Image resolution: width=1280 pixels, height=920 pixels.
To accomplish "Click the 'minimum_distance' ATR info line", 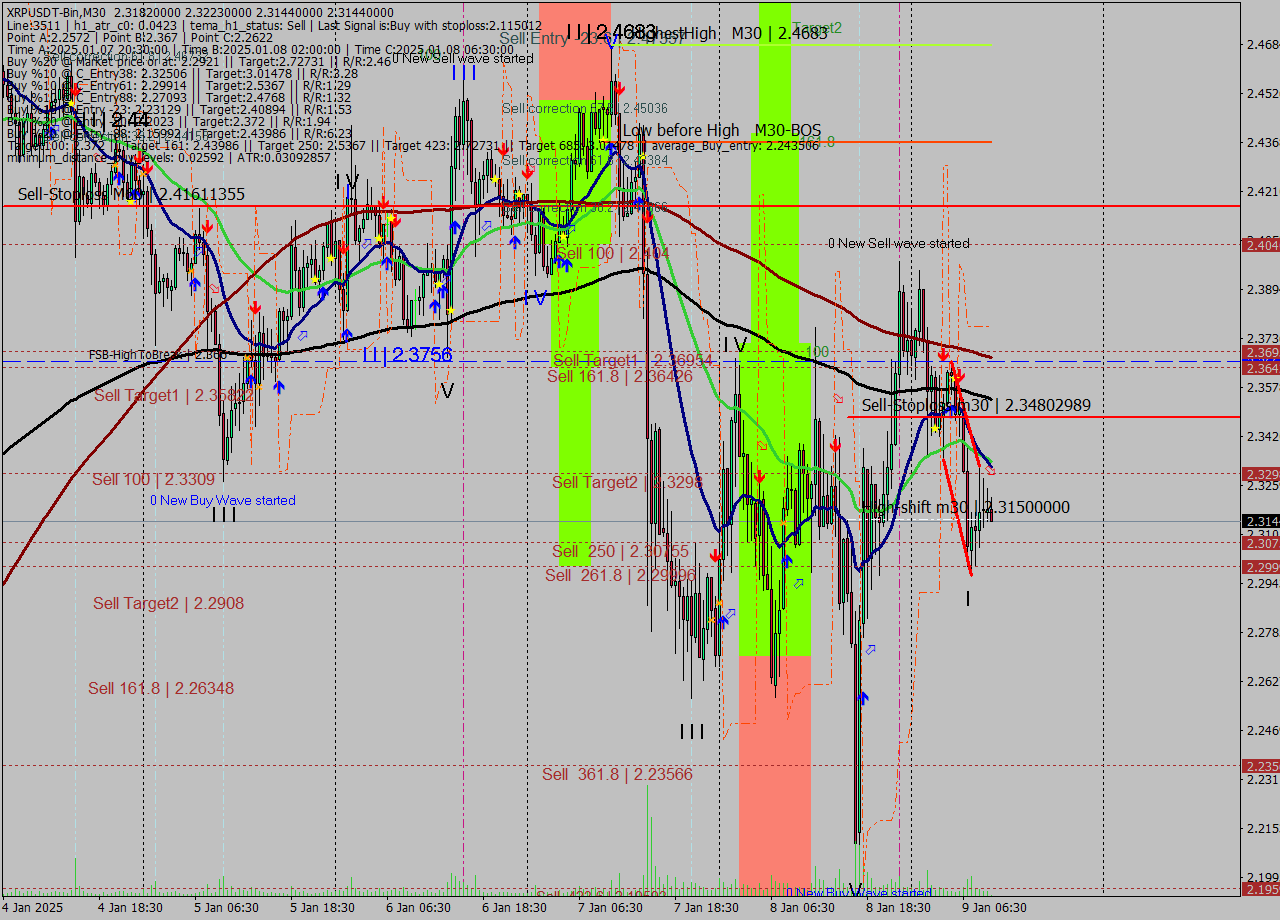I will (168, 158).
